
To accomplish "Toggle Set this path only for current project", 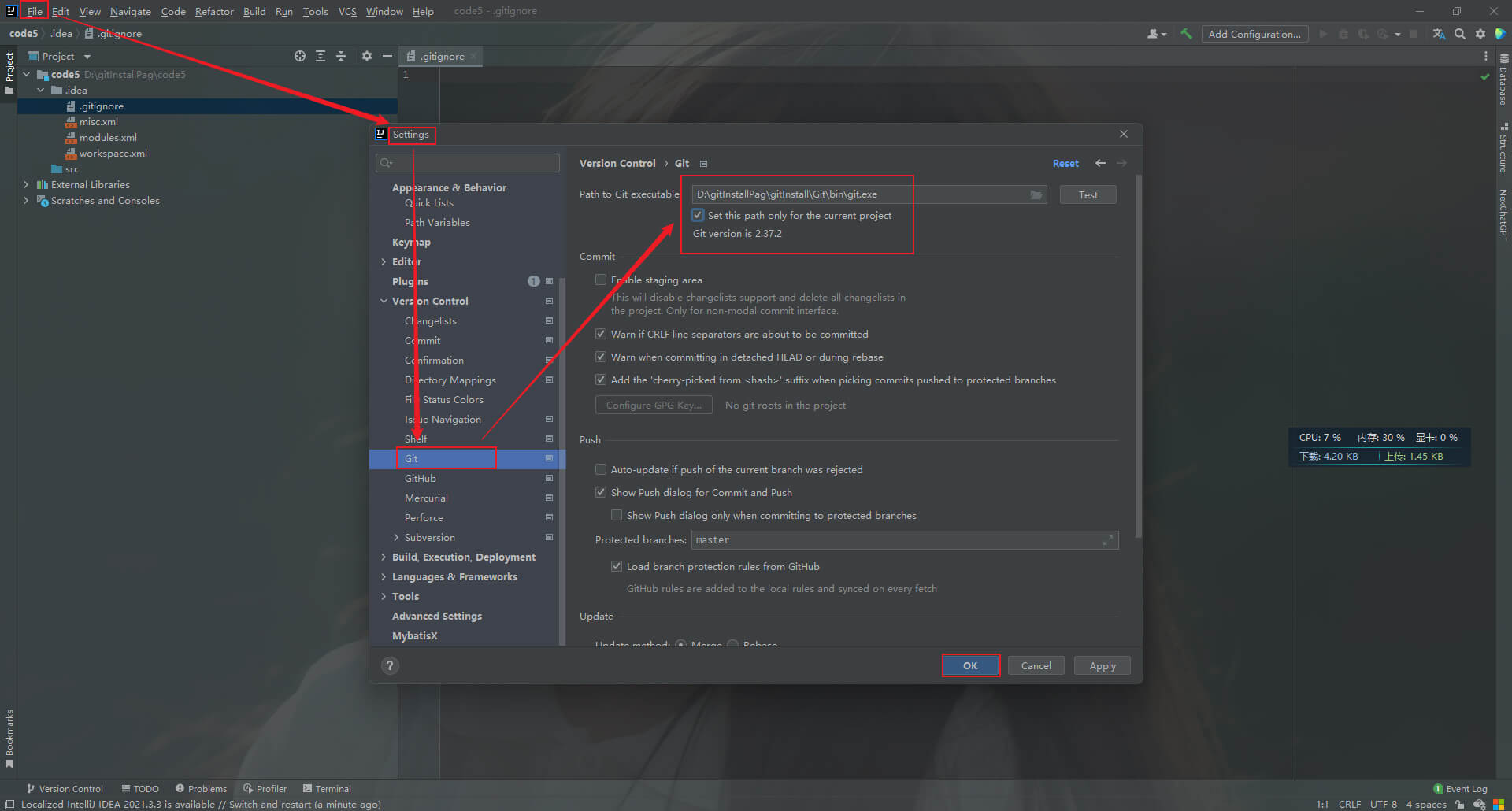I will tap(698, 215).
